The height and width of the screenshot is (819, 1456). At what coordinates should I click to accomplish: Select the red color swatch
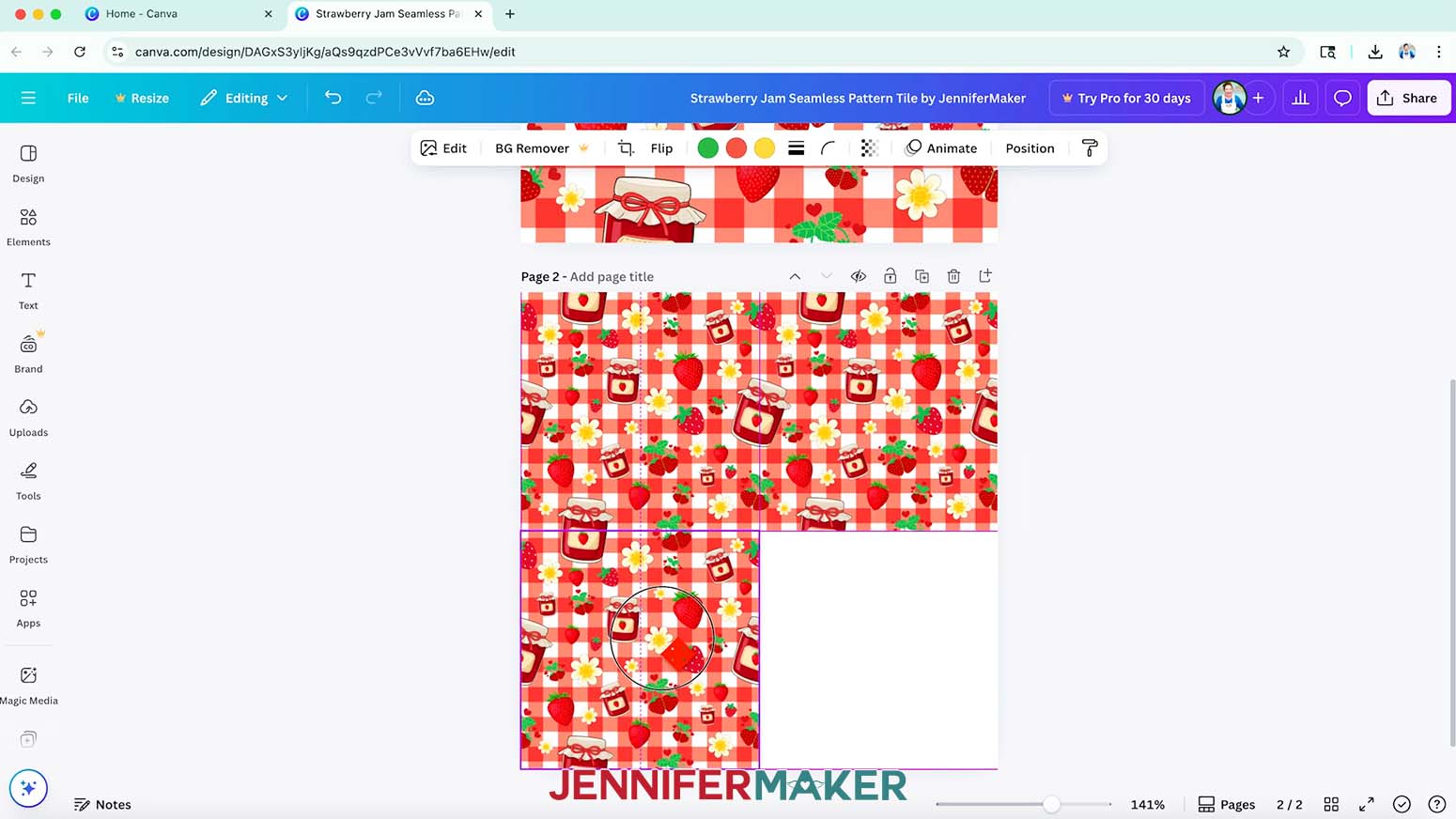(736, 148)
